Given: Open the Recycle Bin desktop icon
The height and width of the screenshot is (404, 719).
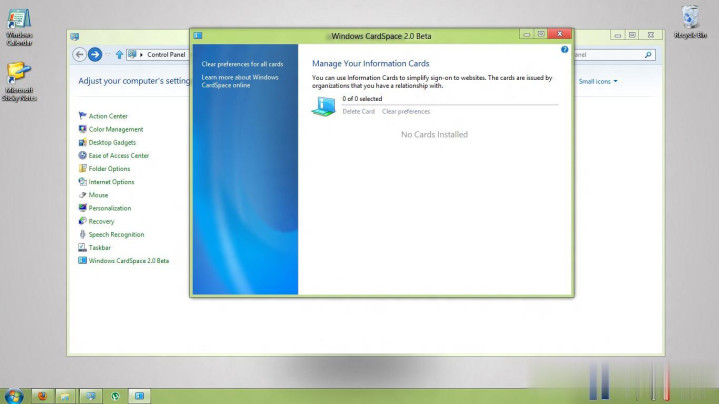Looking at the screenshot, I should coord(690,22).
